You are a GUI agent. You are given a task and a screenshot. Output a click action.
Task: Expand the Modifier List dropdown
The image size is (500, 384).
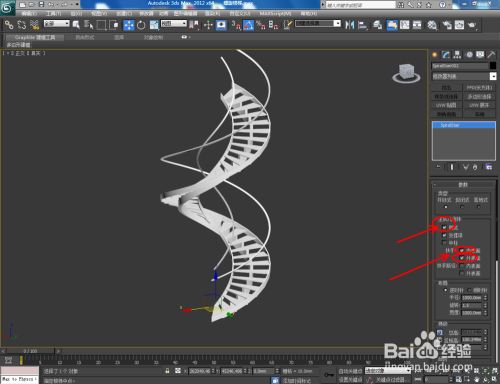(464, 76)
